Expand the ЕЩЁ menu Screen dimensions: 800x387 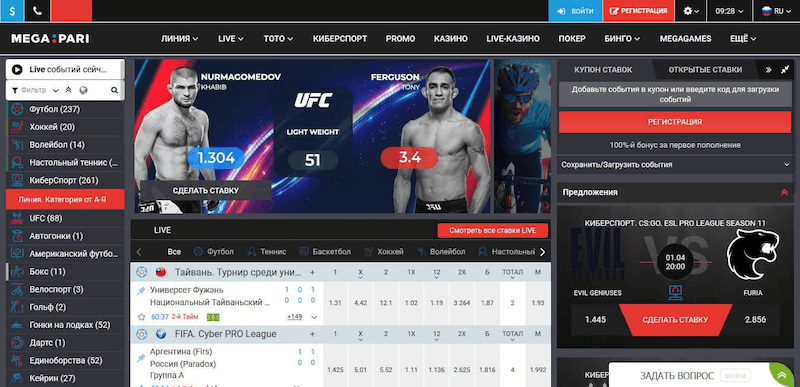(x=743, y=39)
